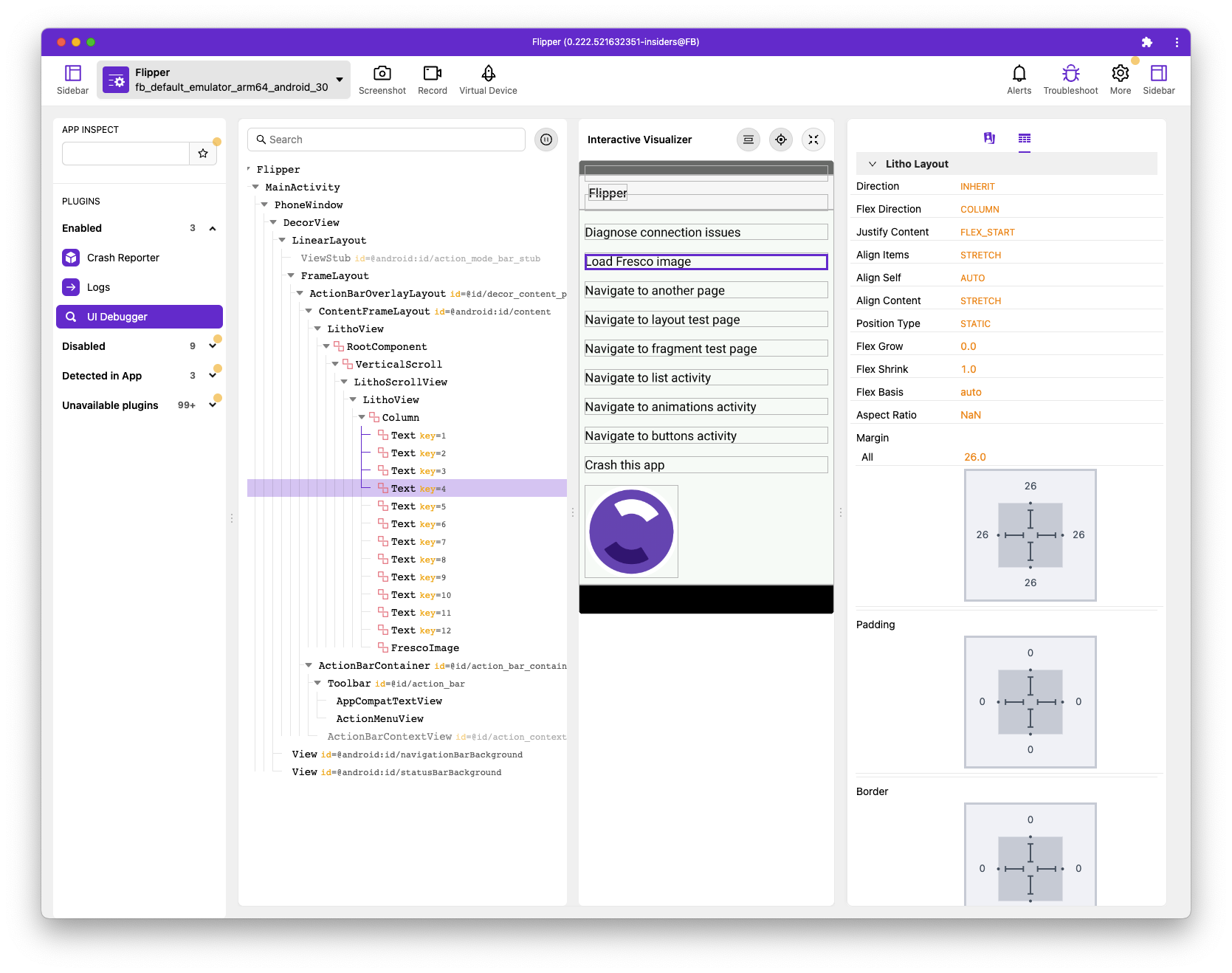Click the Padding box model diagram

click(1030, 702)
